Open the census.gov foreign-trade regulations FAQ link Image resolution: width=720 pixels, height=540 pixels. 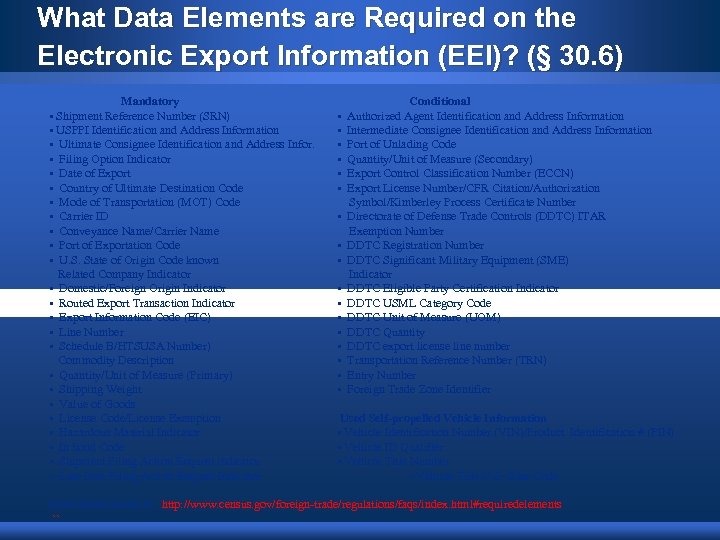tap(361, 504)
